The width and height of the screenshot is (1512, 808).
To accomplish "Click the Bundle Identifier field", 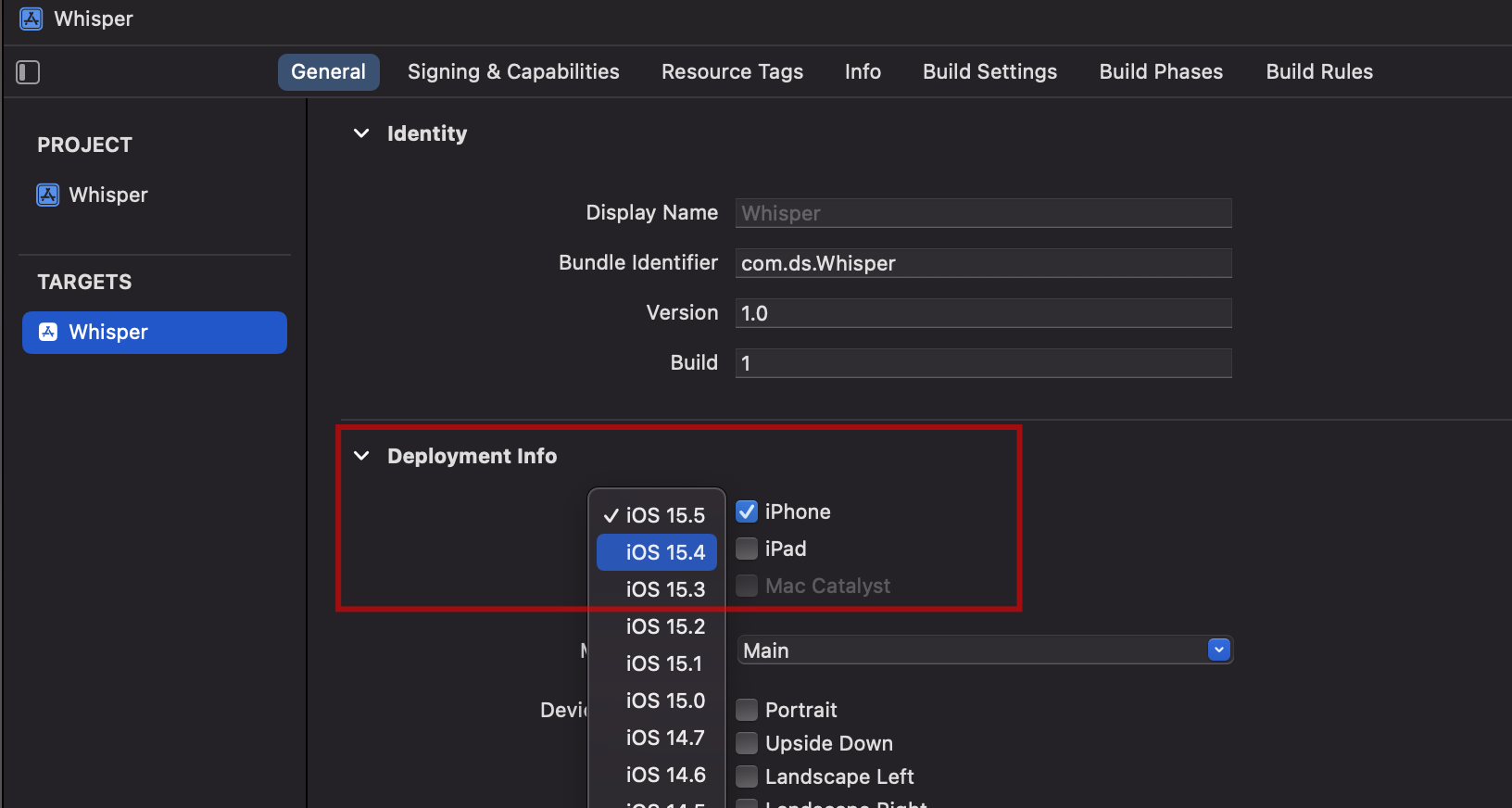I will (984, 263).
